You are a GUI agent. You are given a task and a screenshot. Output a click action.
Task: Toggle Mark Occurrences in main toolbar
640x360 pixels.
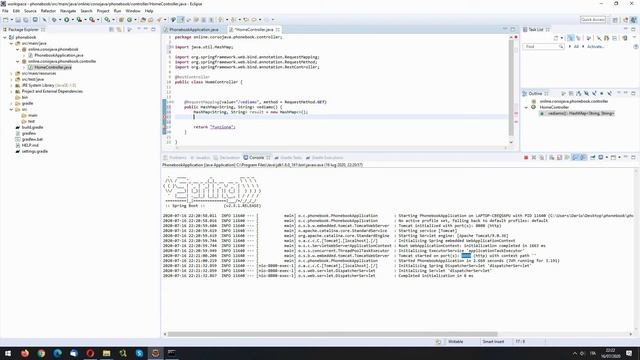coord(182,20)
